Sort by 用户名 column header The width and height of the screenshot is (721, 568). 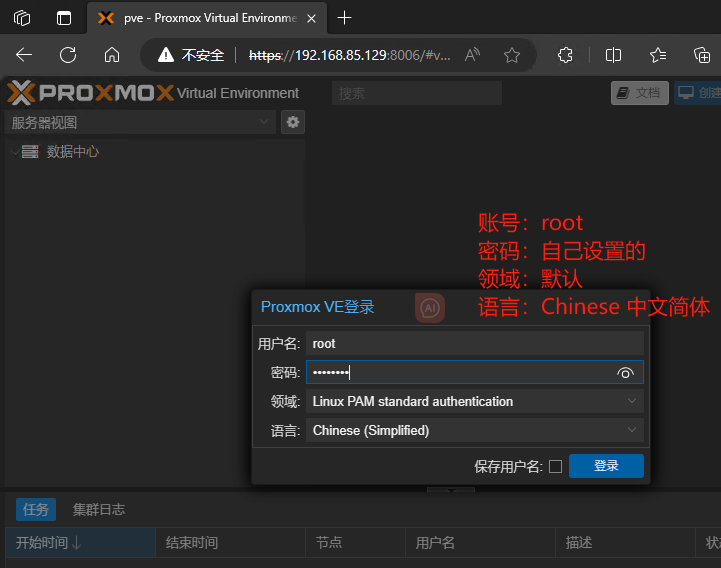pyautogui.click(x=481, y=543)
